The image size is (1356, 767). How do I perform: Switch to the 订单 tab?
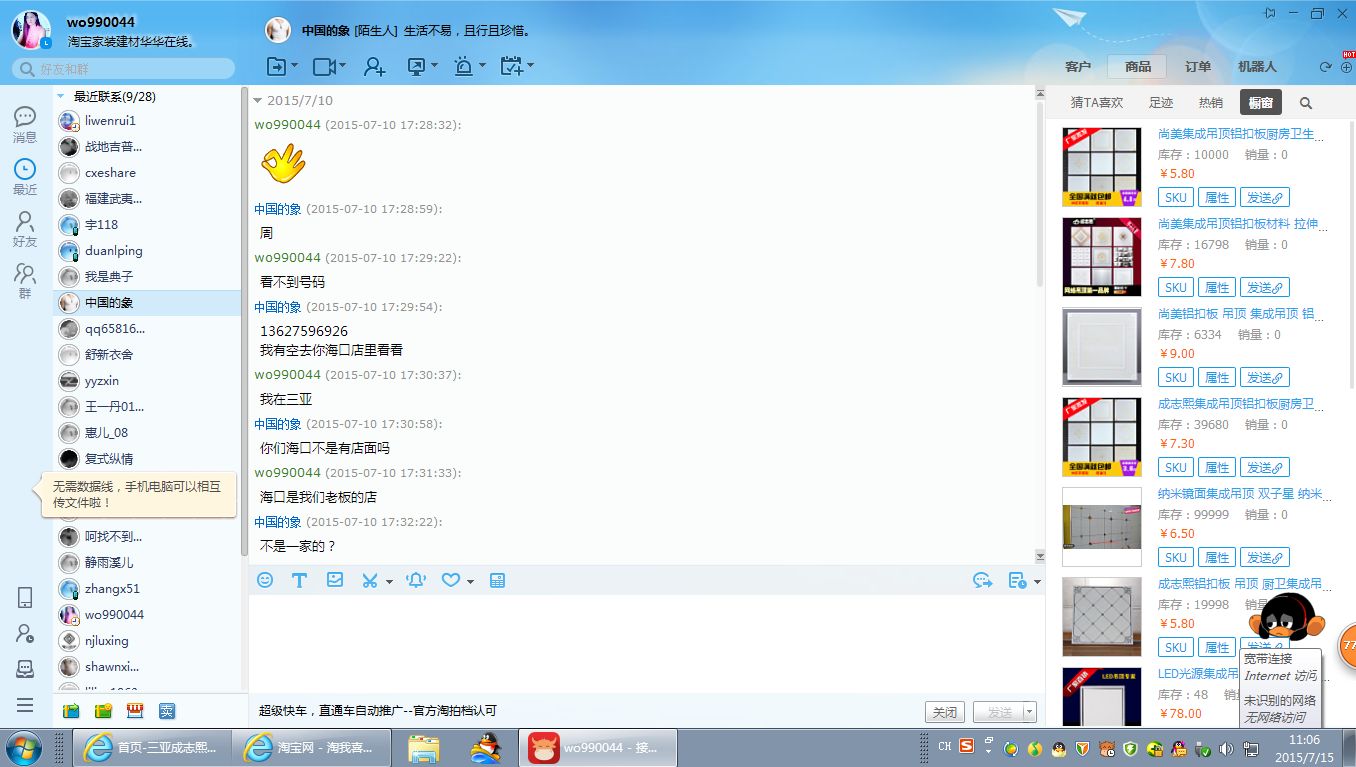click(1198, 67)
